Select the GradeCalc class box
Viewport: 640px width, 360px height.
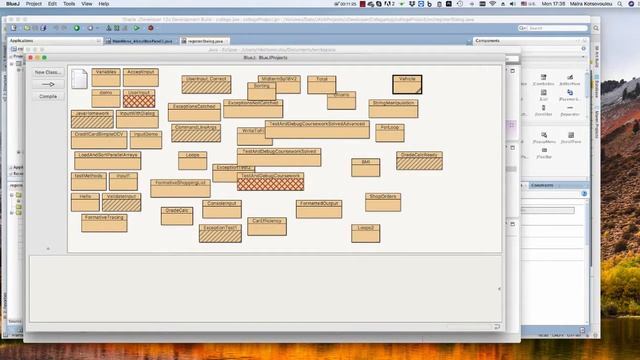(x=177, y=216)
